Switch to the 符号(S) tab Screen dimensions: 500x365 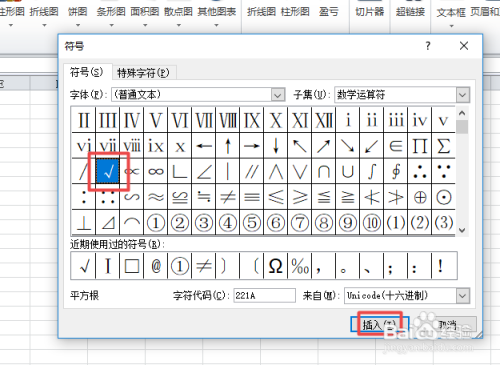[87, 72]
